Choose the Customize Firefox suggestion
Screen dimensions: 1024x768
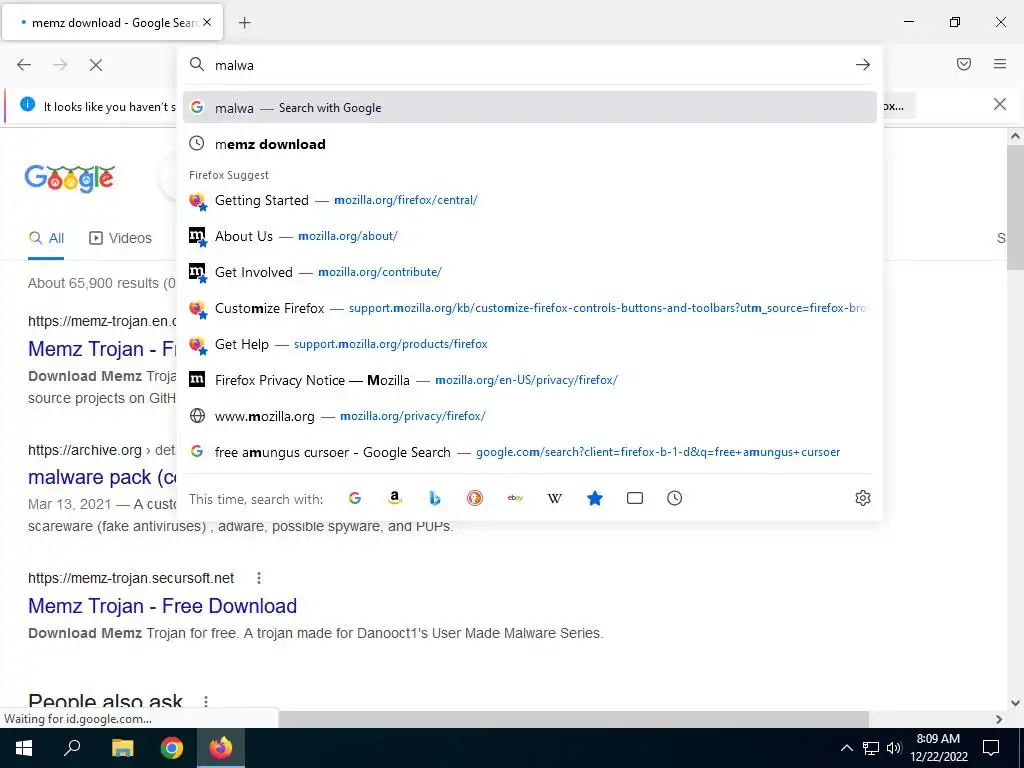pyautogui.click(x=530, y=308)
